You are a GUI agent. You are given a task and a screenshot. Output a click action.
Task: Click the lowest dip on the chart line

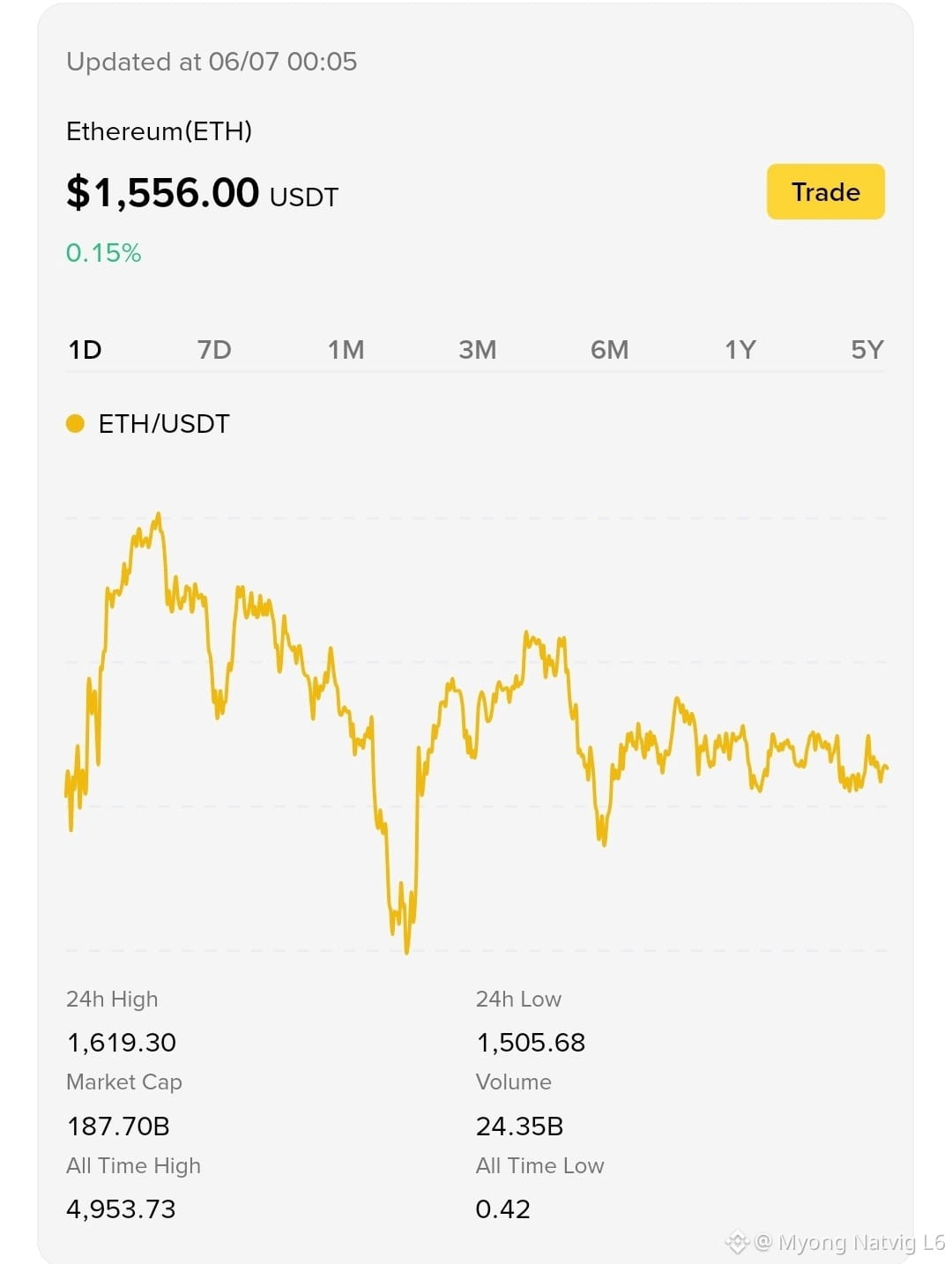(x=406, y=952)
